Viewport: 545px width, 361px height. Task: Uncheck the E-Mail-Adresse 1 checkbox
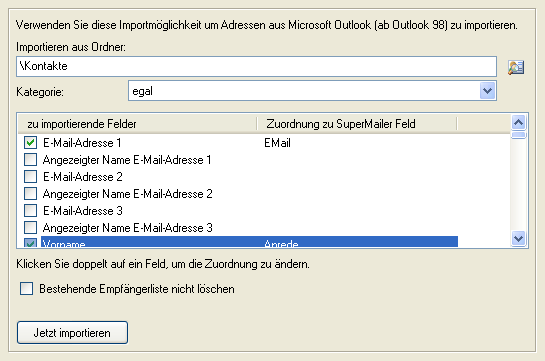point(30,142)
